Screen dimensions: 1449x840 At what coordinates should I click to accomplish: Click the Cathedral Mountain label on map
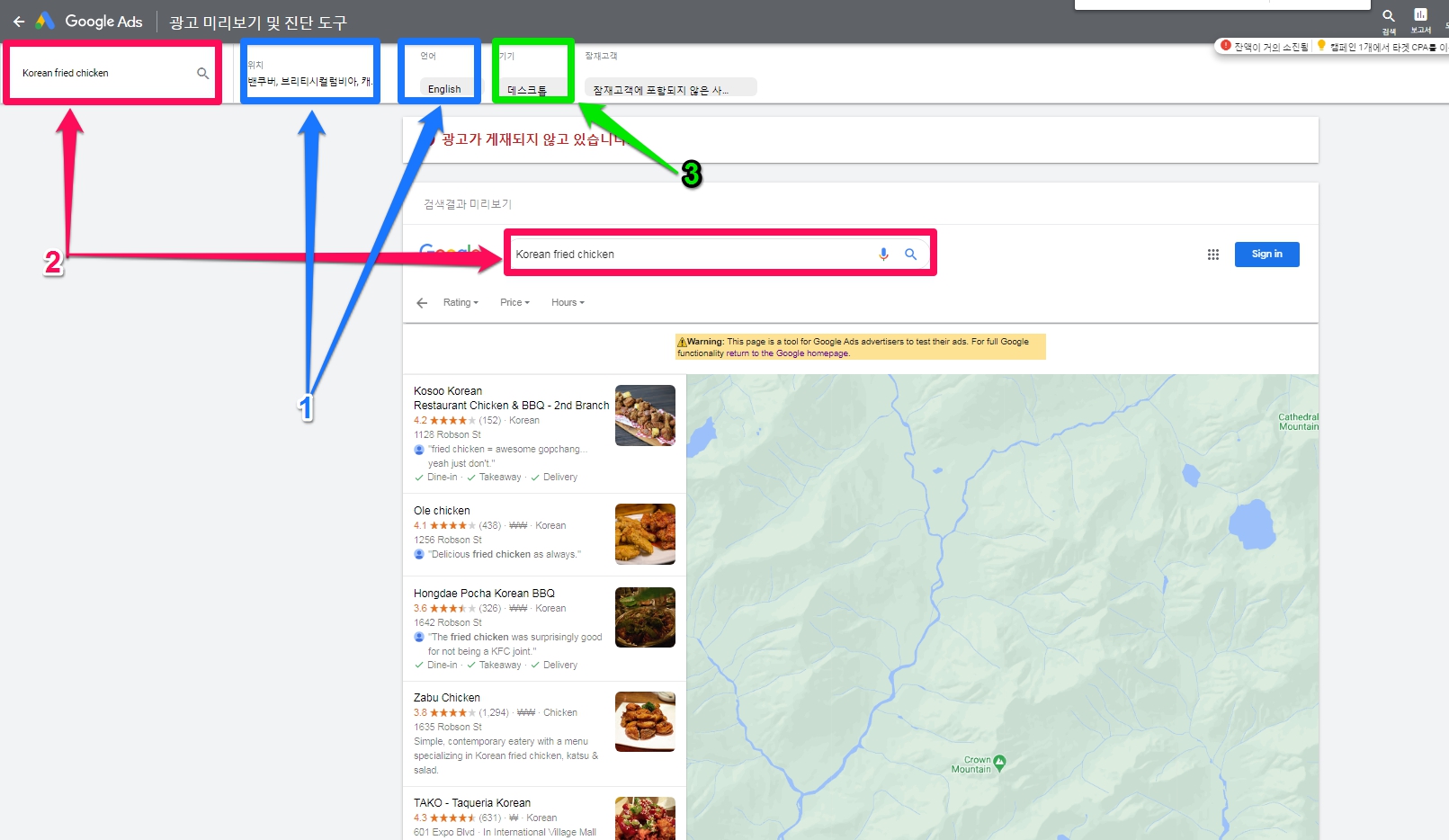[1298, 422]
